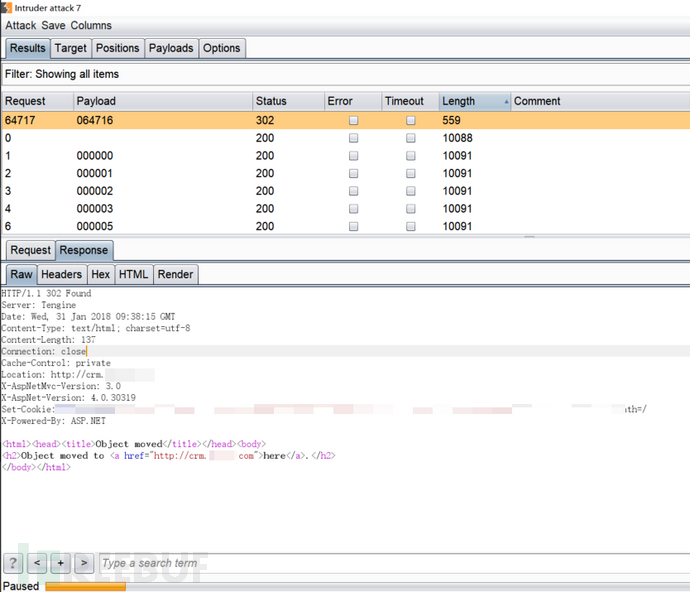690x592 pixels.
Task: Select payload cell 000003
Action: tap(95, 208)
